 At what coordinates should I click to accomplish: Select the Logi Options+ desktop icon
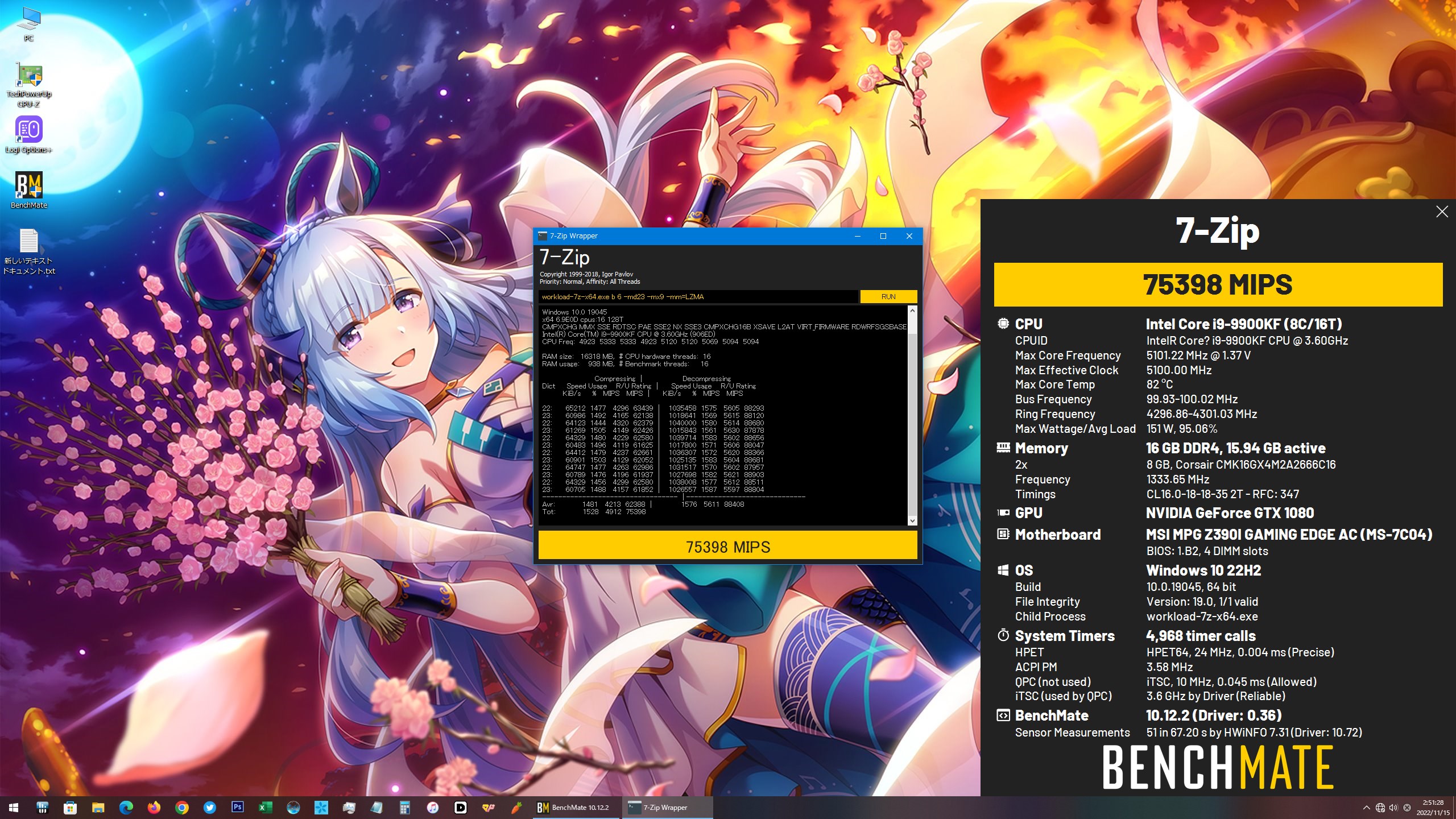[x=28, y=134]
